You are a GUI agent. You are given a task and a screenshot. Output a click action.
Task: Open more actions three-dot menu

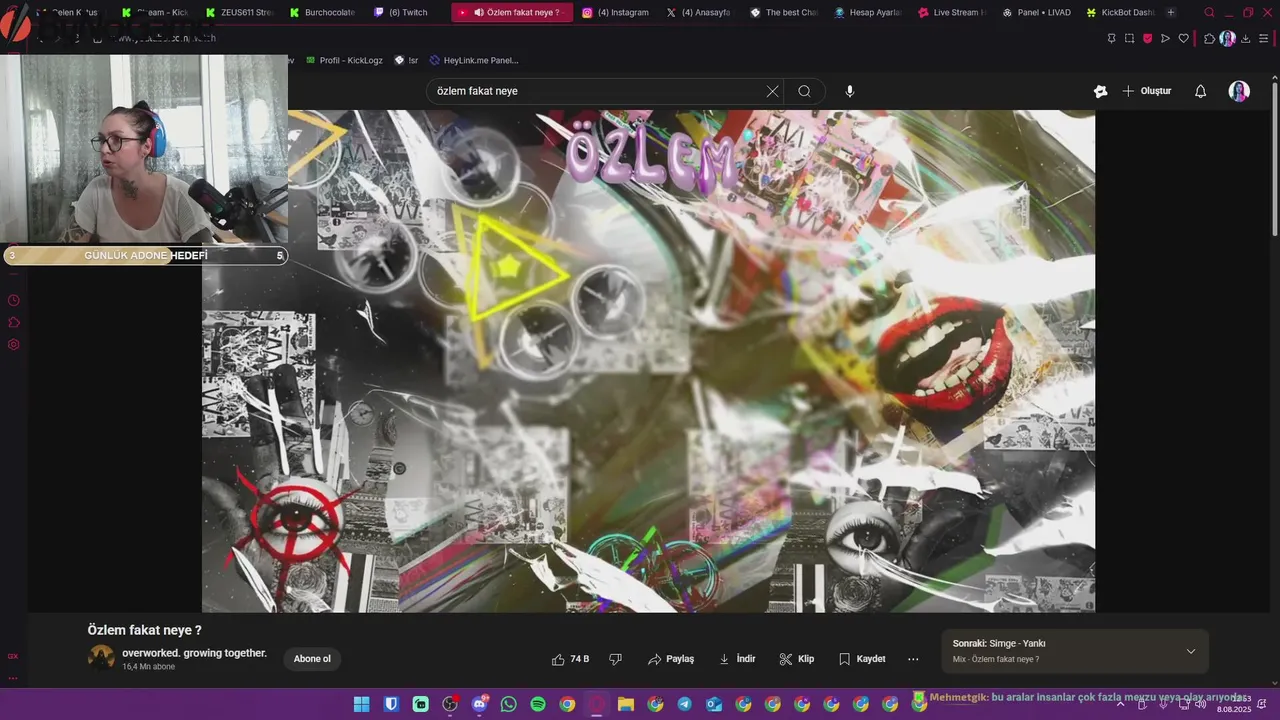point(913,659)
